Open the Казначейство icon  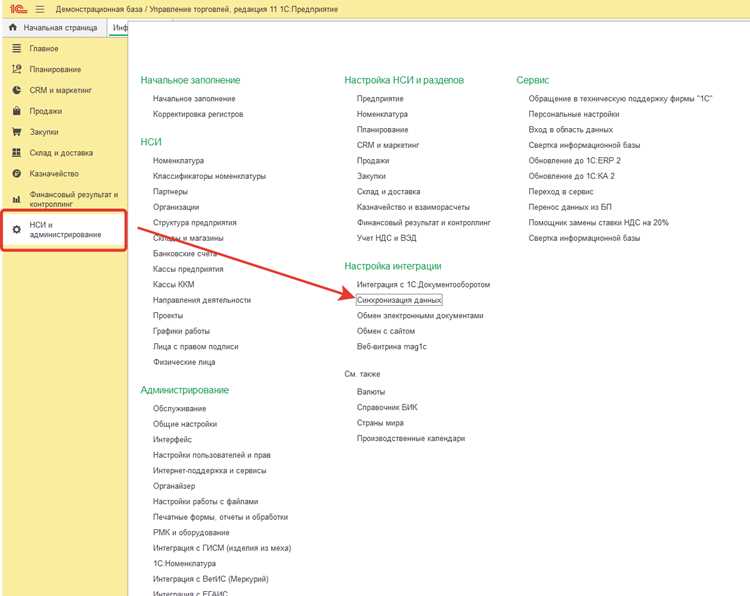click(x=17, y=173)
